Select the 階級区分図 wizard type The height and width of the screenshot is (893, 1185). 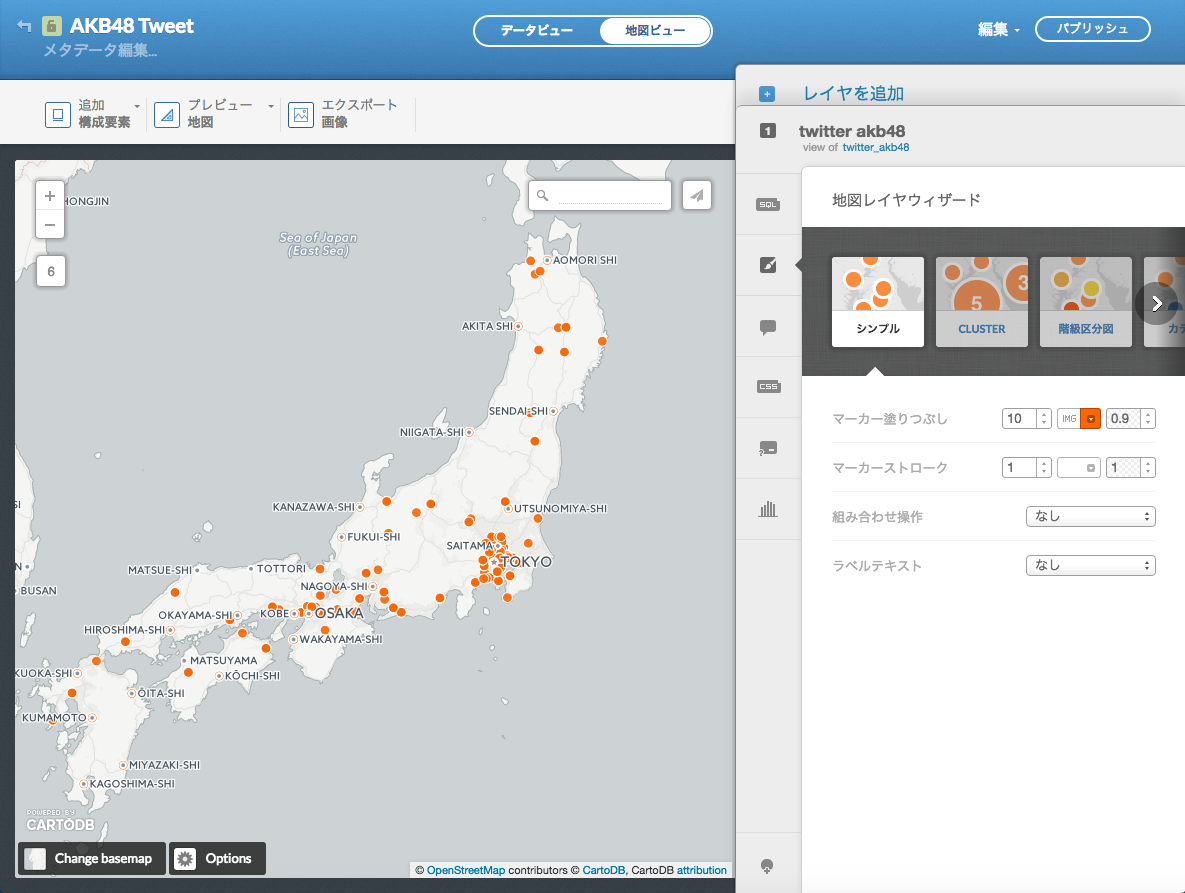[x=1086, y=301]
